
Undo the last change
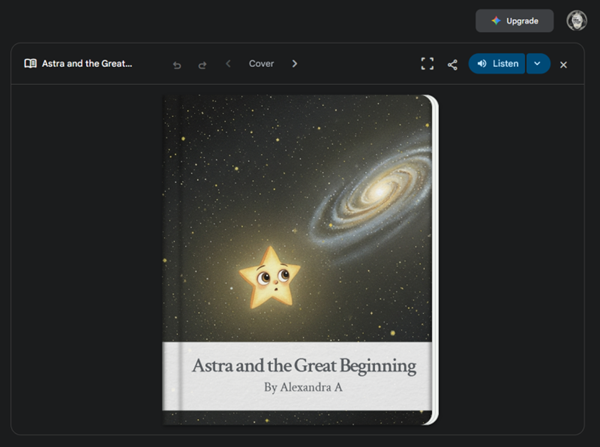click(x=177, y=65)
